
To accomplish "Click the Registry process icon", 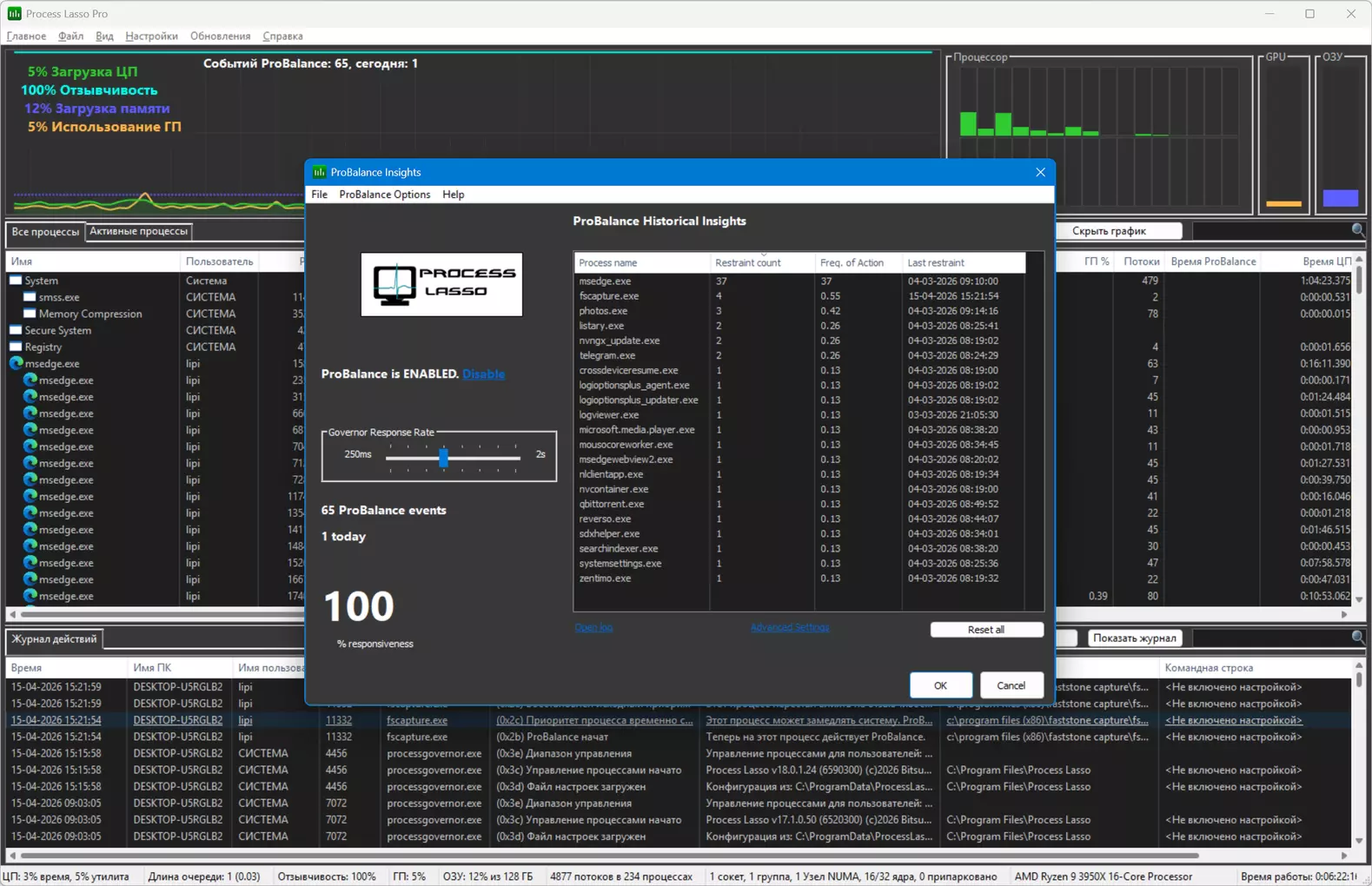I will (16, 347).
